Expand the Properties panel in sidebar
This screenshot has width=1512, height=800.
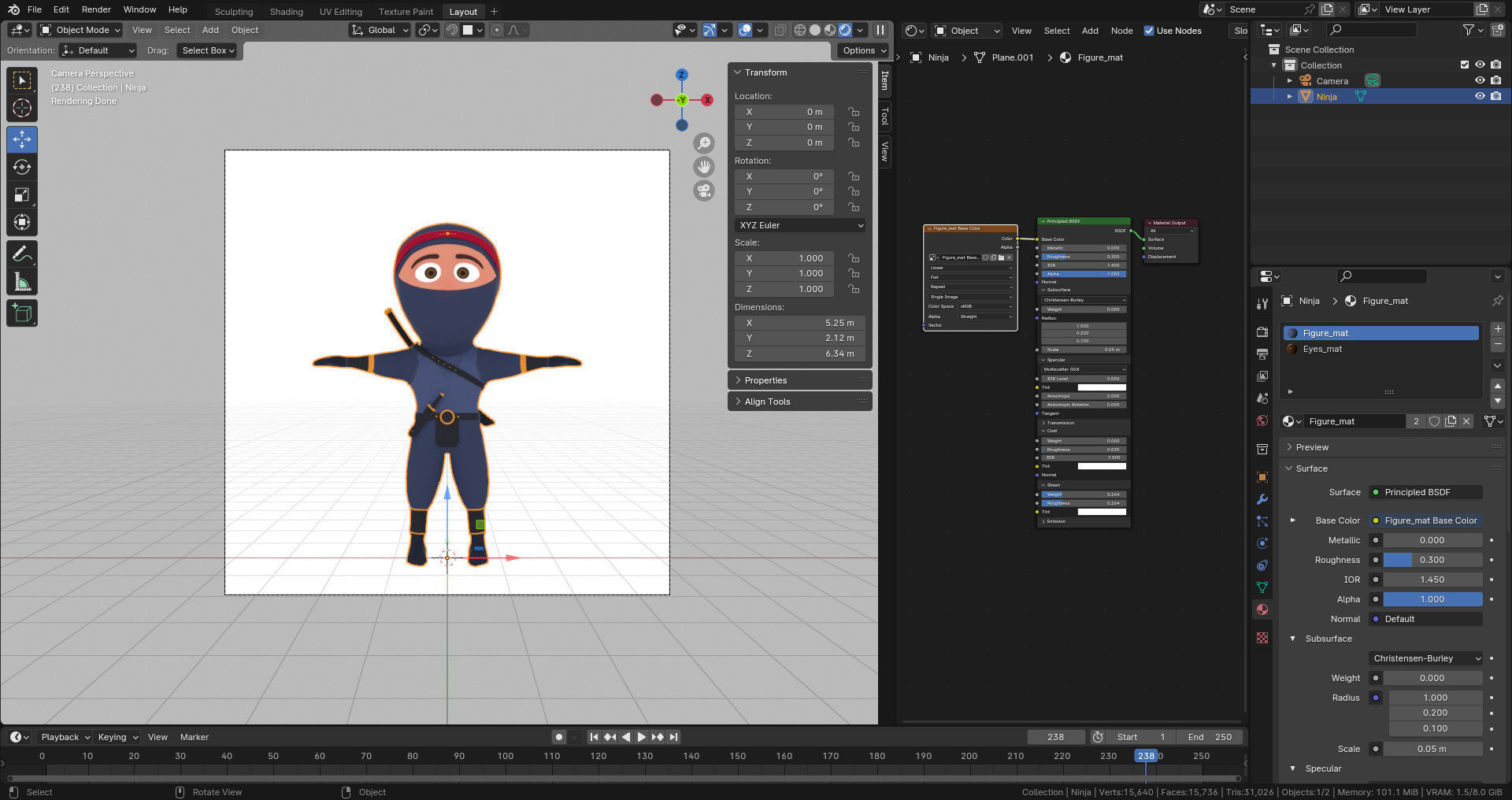pos(800,380)
